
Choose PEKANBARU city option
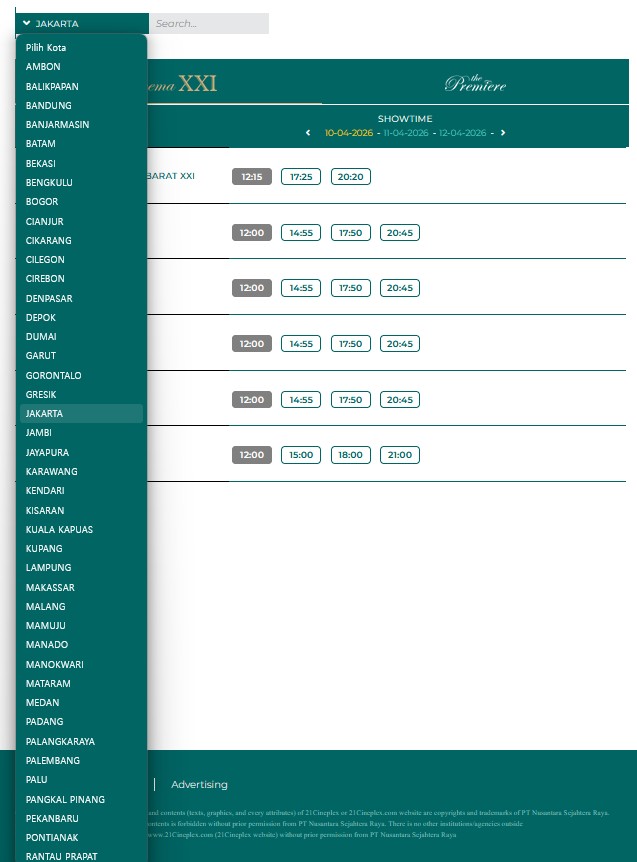(81, 818)
